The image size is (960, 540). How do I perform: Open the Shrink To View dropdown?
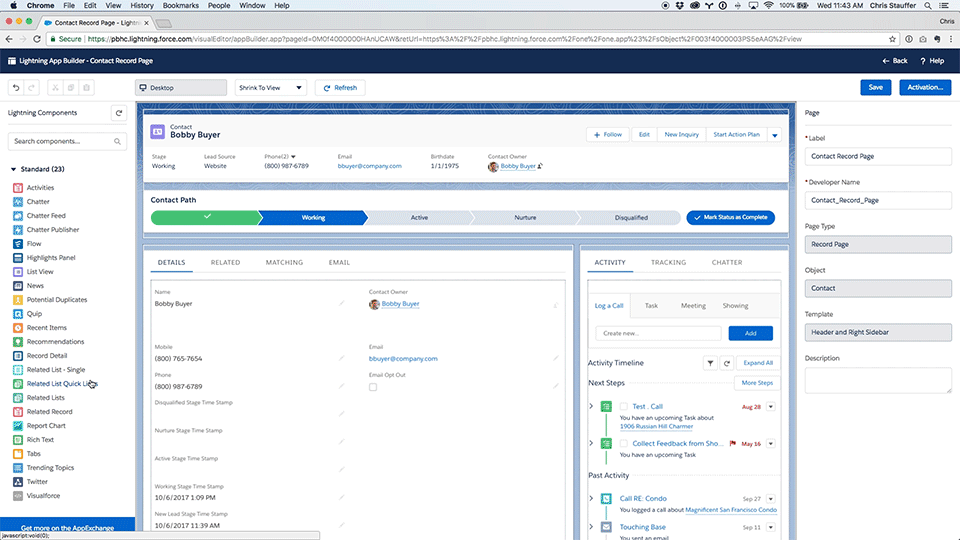[270, 88]
